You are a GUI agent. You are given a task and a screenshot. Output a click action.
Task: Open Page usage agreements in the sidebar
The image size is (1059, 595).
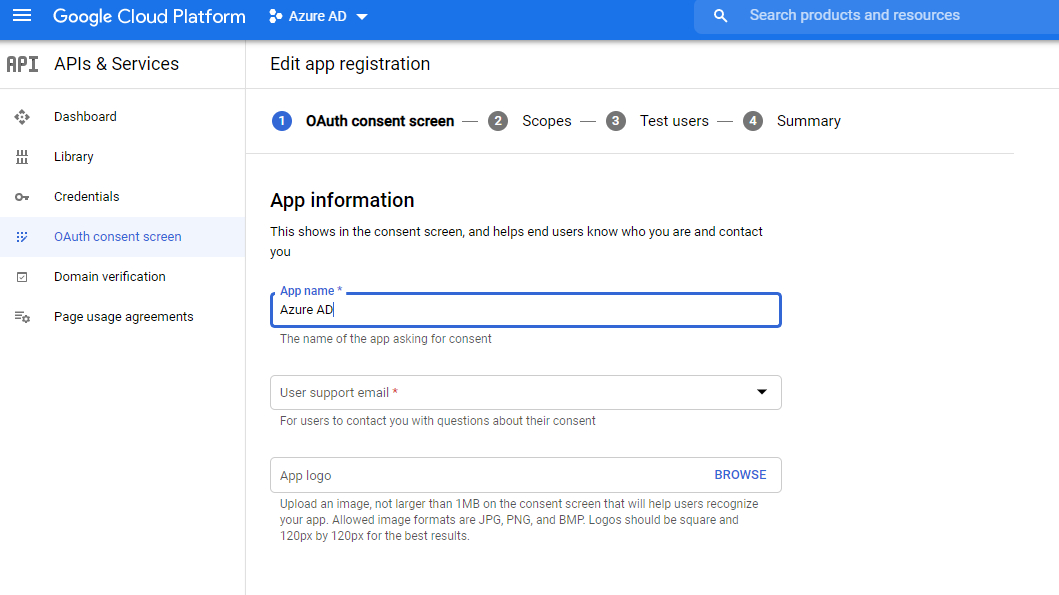[124, 317]
